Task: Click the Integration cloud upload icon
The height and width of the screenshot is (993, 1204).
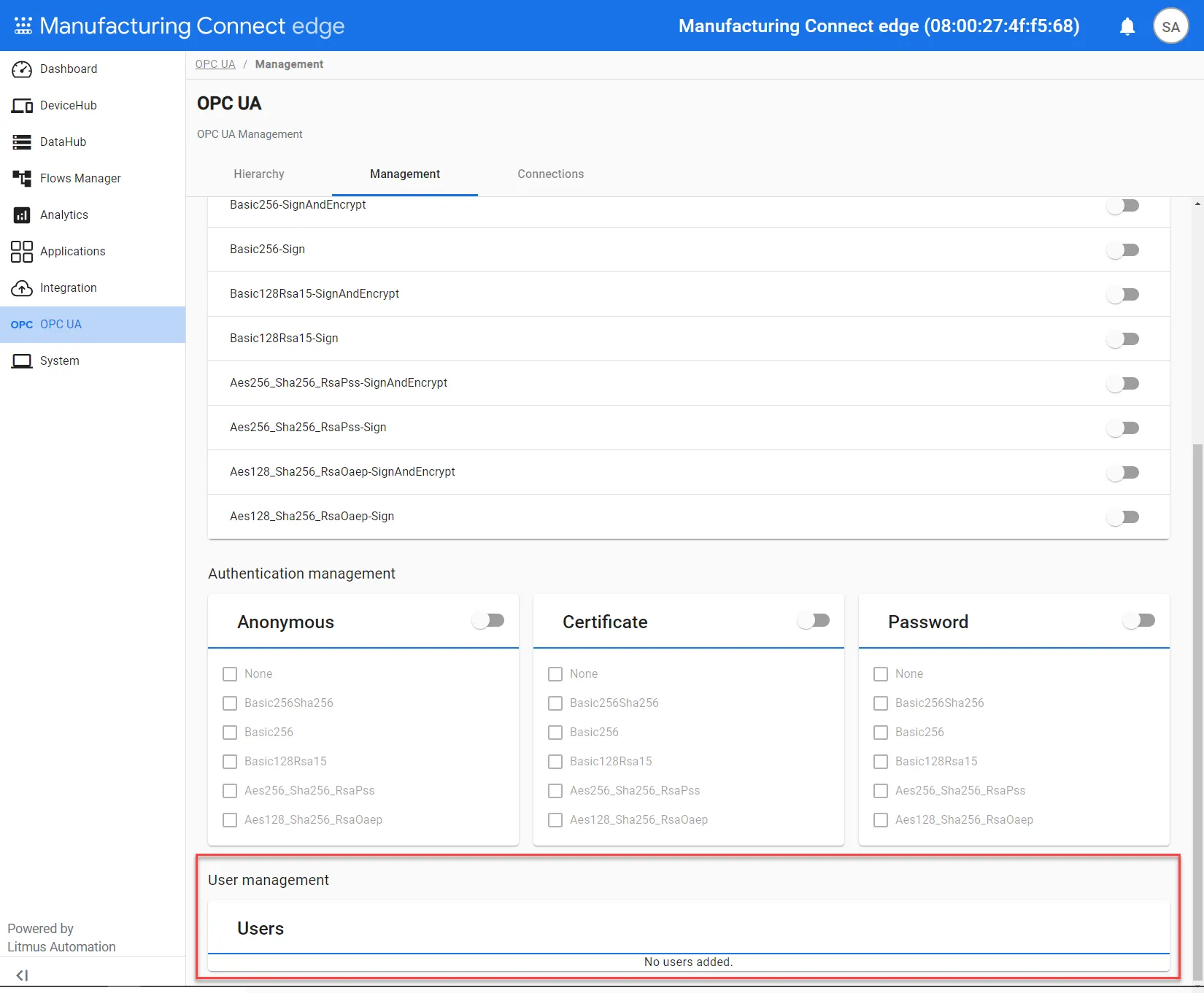Action: (x=22, y=288)
